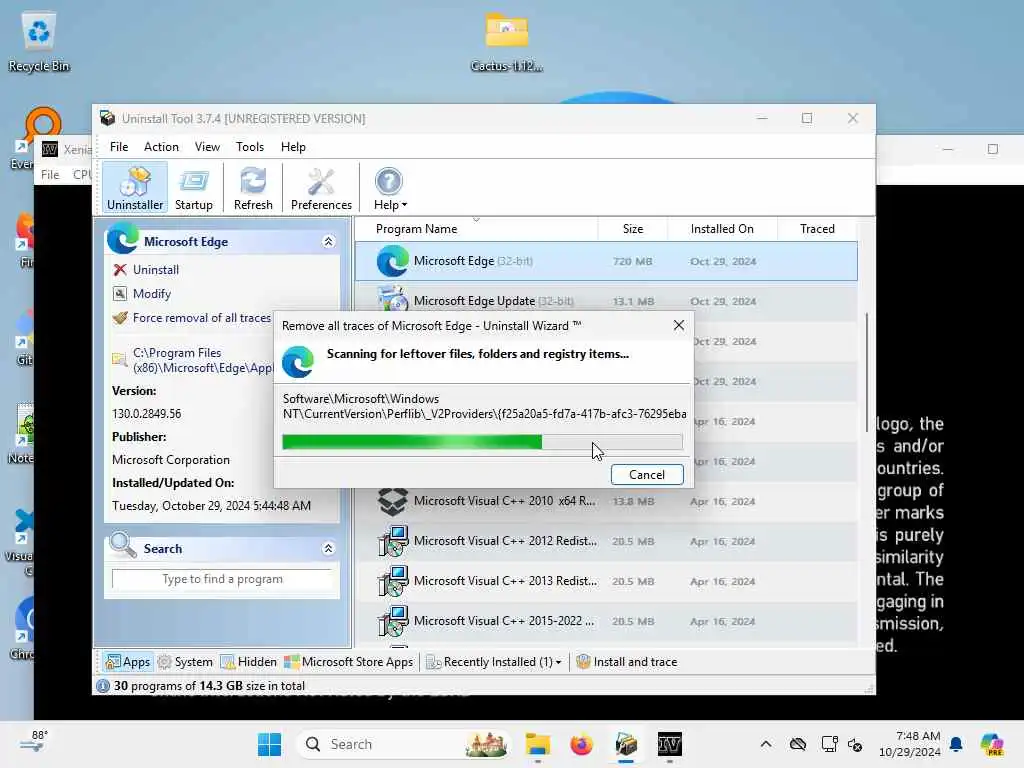Collapse the Search panel
Screen dimensions: 1024x768
point(328,549)
